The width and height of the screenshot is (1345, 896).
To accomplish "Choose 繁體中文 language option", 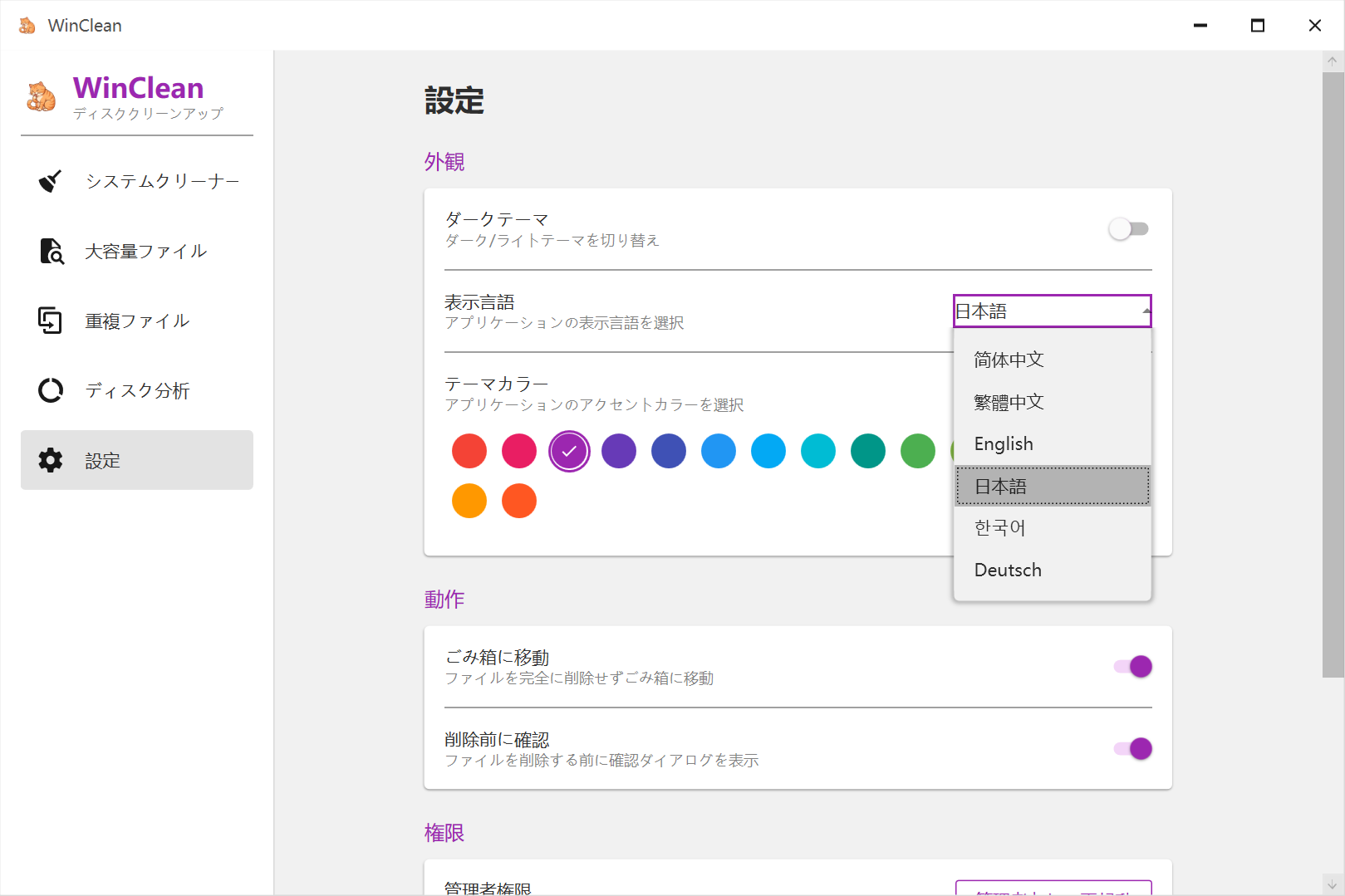I will tap(1009, 403).
